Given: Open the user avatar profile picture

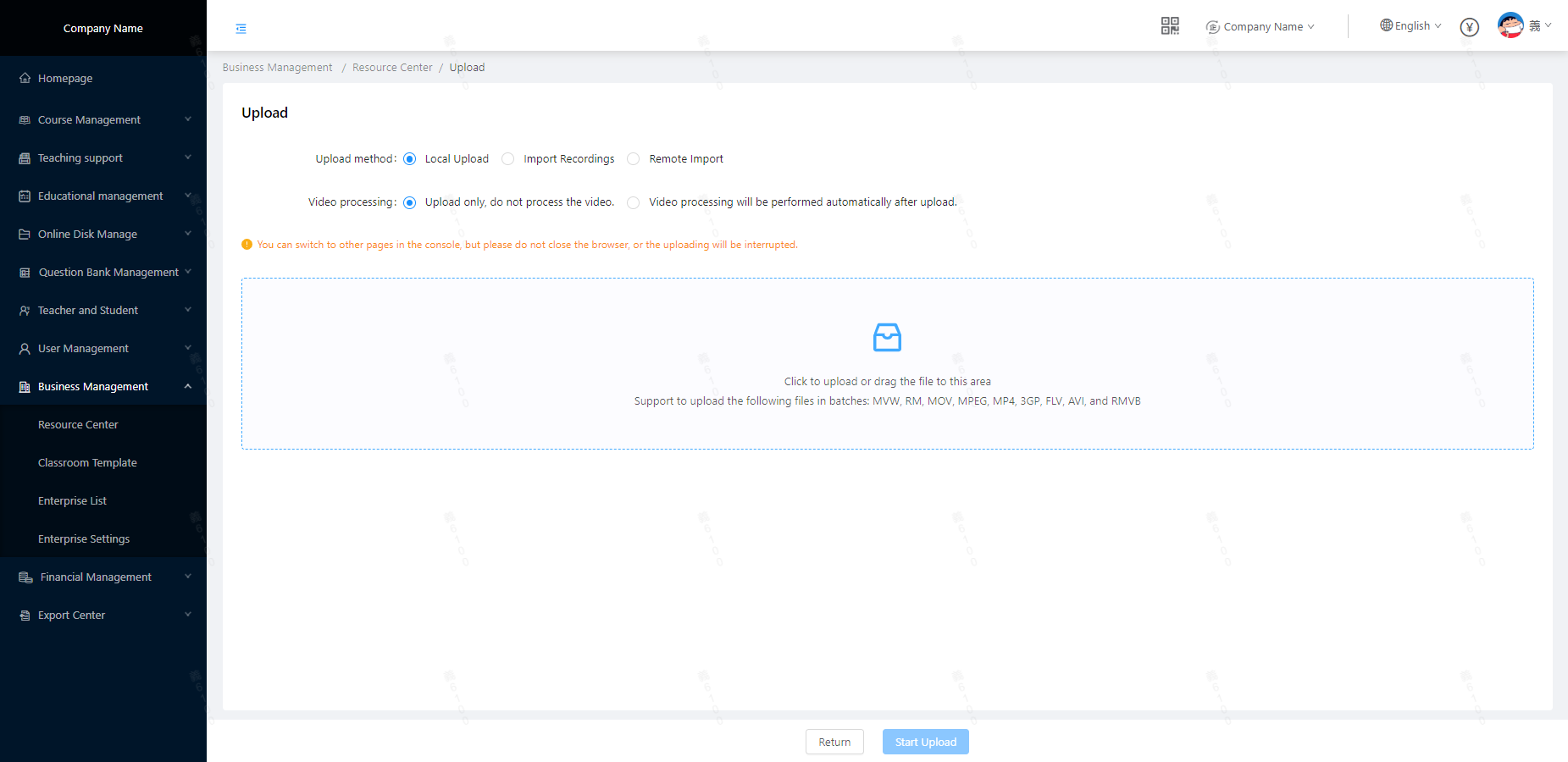Looking at the screenshot, I should [x=1510, y=25].
